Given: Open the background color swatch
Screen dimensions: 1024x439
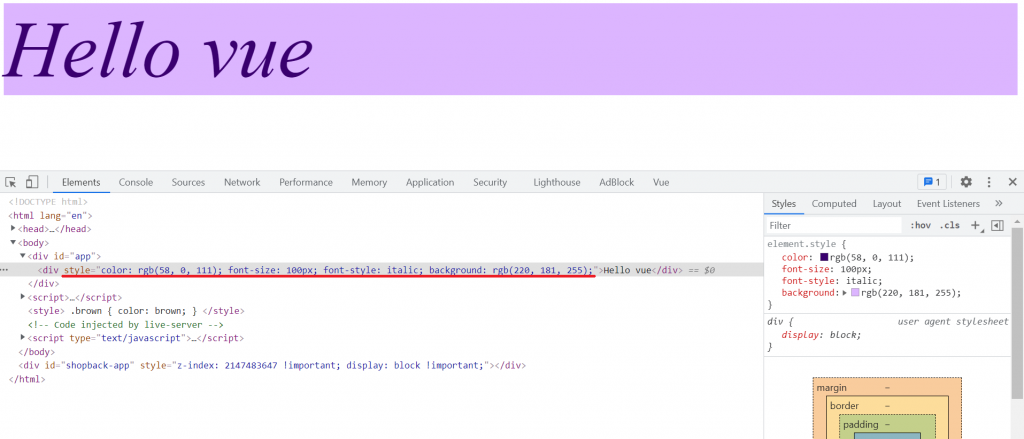Looking at the screenshot, I should pyautogui.click(x=855, y=293).
